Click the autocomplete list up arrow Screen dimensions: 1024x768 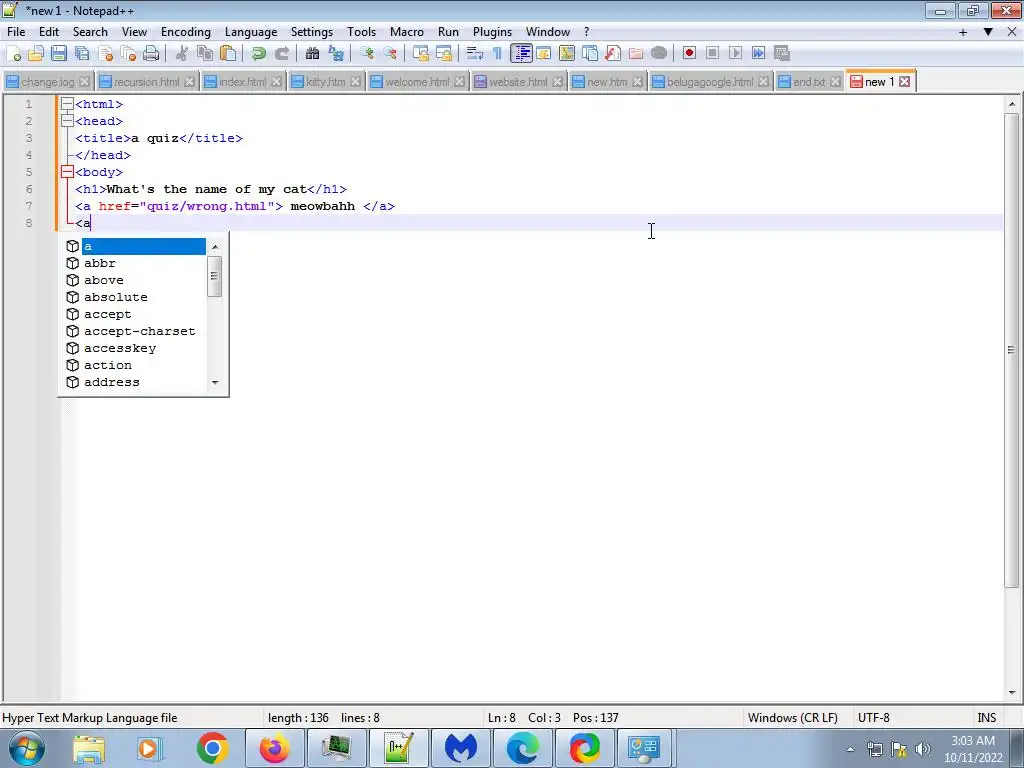click(215, 247)
